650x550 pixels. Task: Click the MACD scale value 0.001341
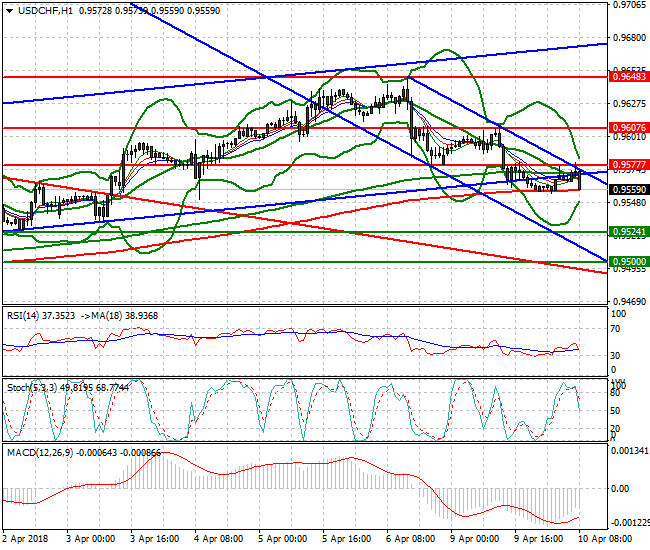tap(630, 451)
